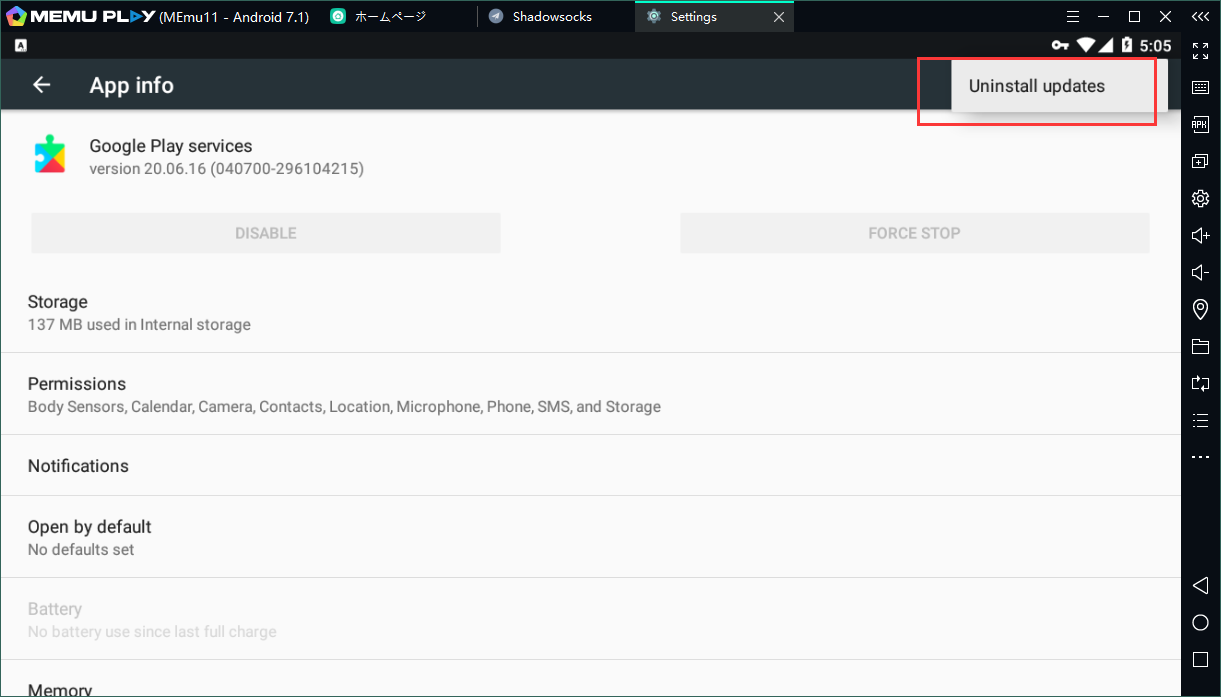Click the FORCE STOP button
The image size is (1221, 697).
coord(914,233)
